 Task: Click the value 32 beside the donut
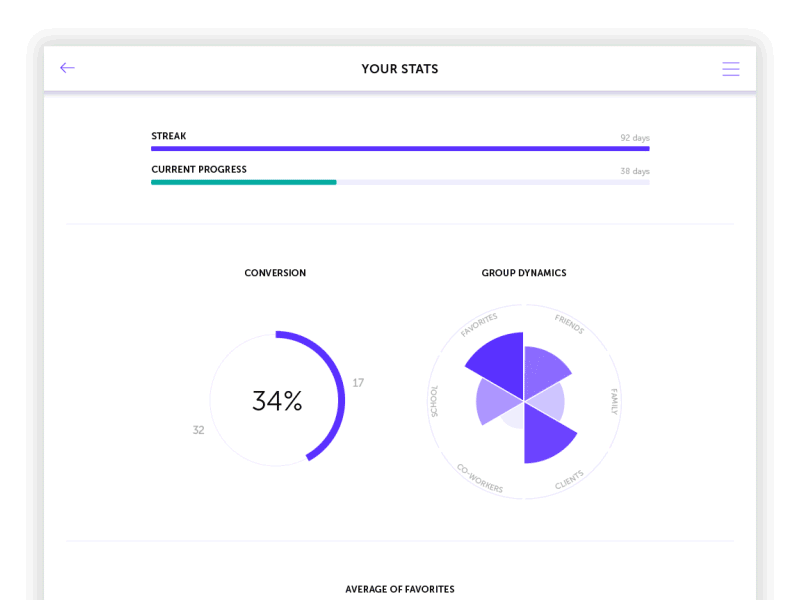(x=198, y=430)
